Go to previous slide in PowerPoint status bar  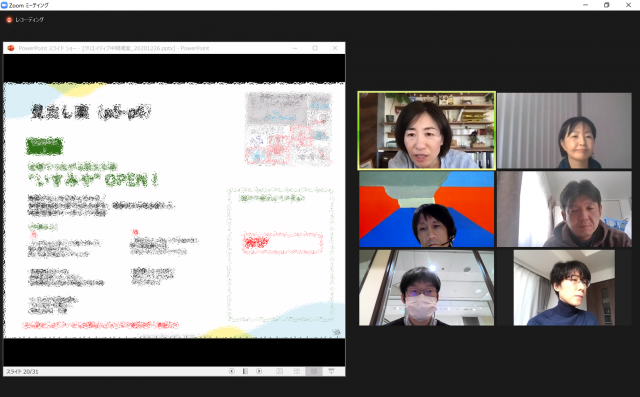coord(231,371)
